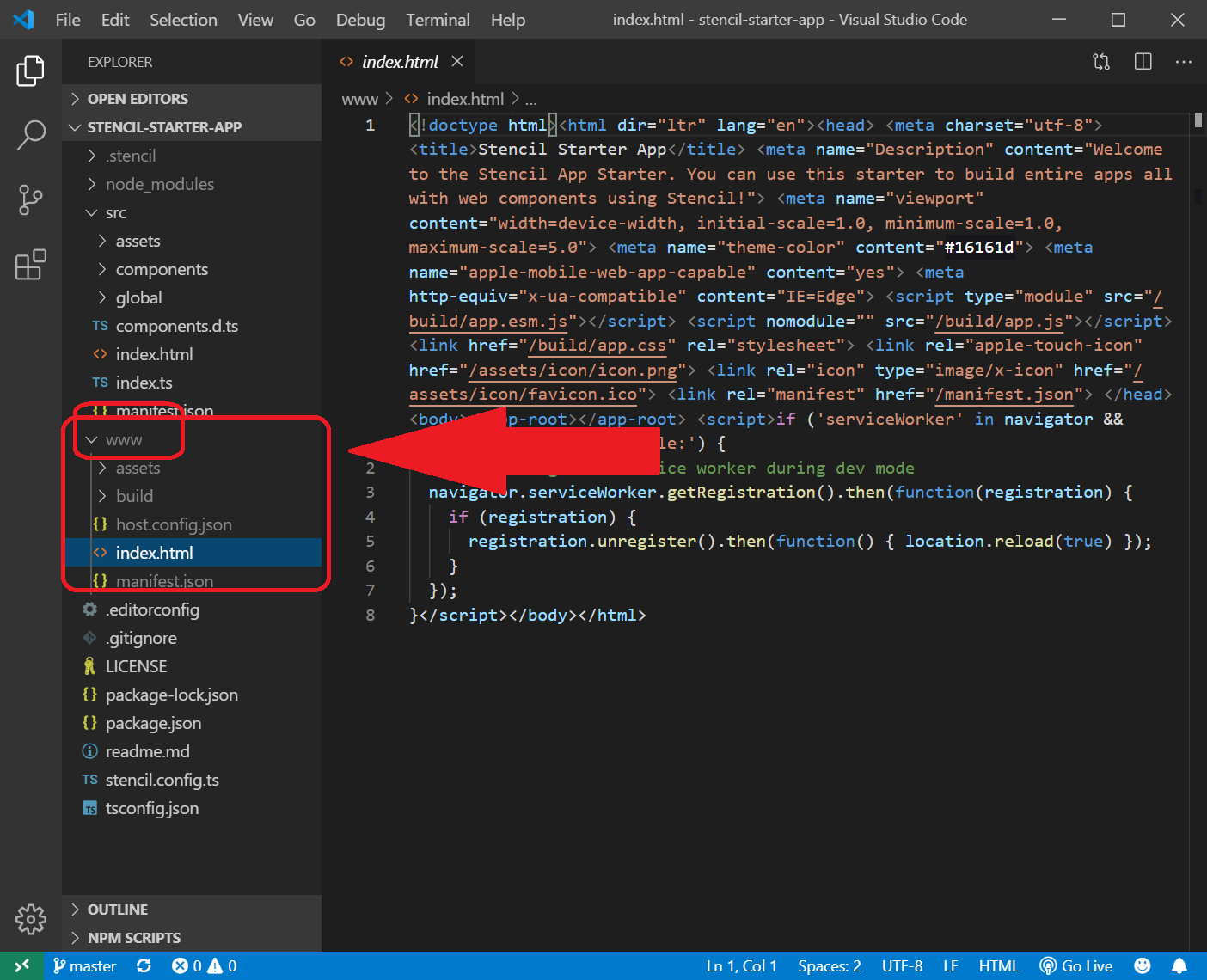This screenshot has height=980, width=1207.
Task: Expand the Open Editors section
Action: point(193,99)
